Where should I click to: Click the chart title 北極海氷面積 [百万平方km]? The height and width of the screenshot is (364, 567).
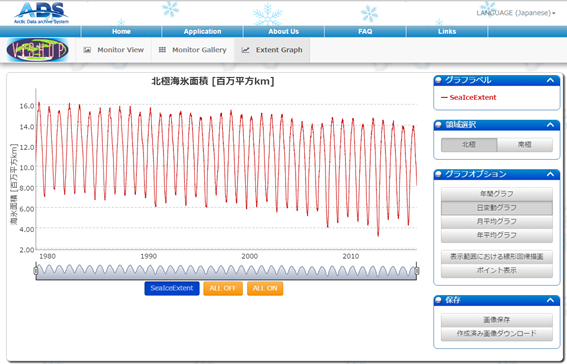[x=213, y=81]
